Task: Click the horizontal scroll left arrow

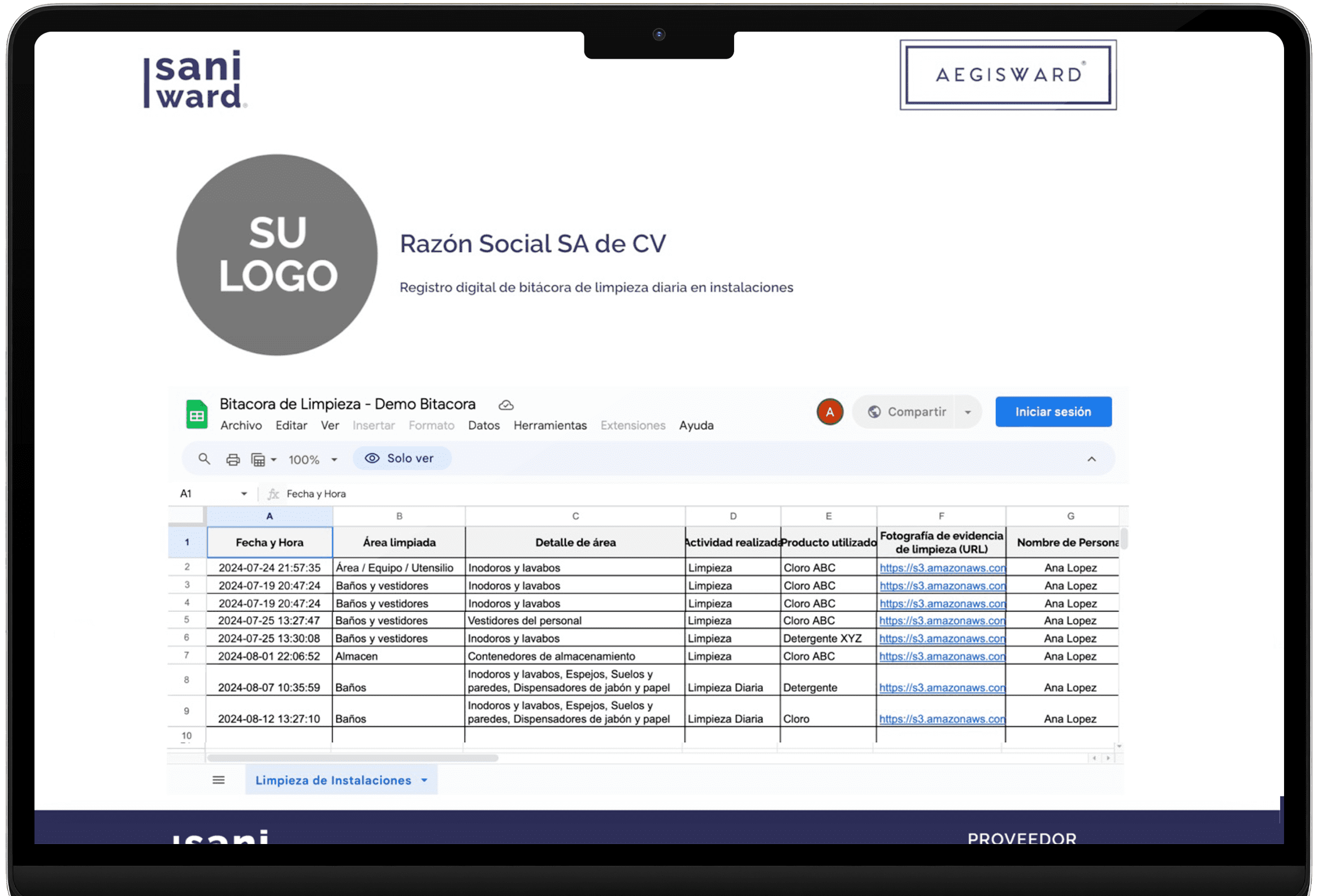Action: click(x=1094, y=758)
